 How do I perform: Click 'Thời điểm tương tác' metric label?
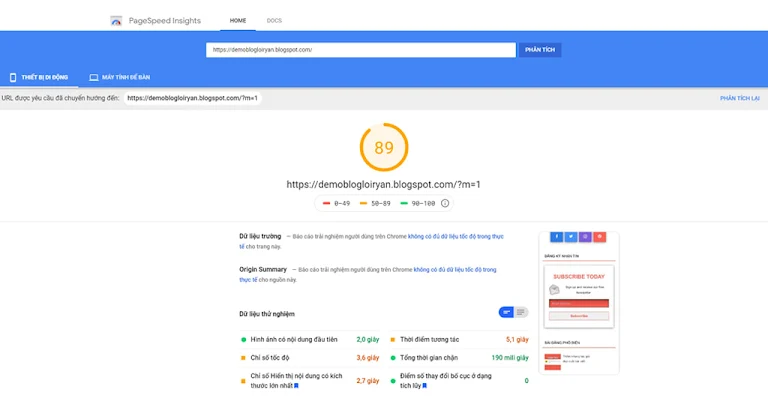click(x=430, y=339)
